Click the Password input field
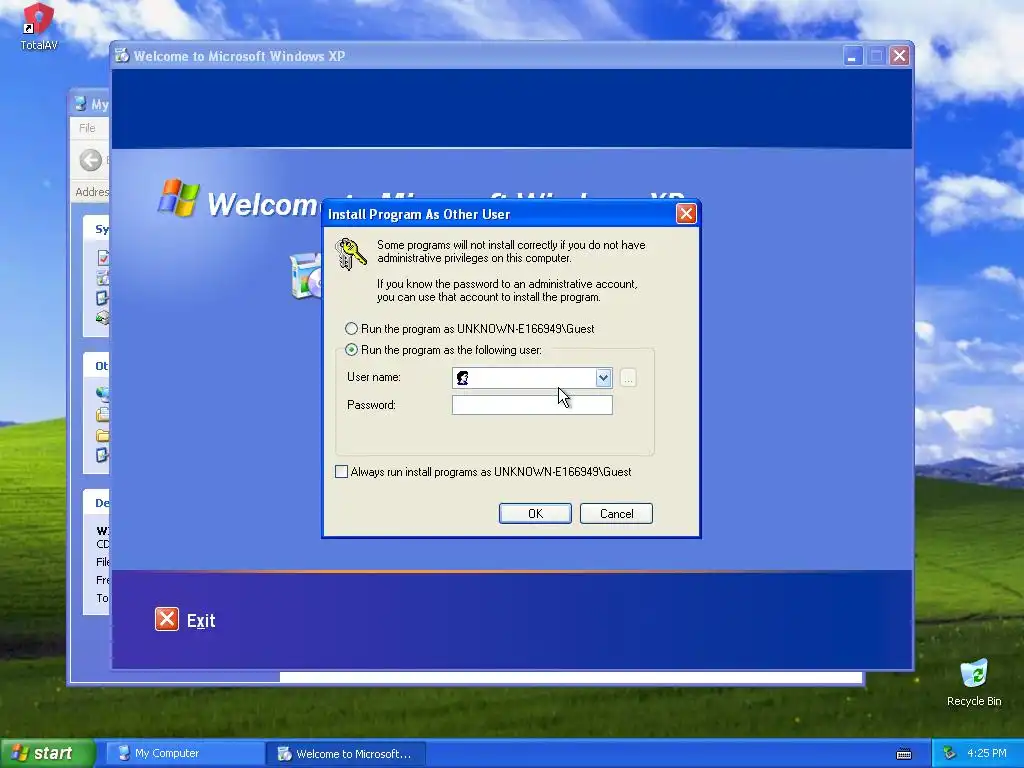 [x=532, y=405]
